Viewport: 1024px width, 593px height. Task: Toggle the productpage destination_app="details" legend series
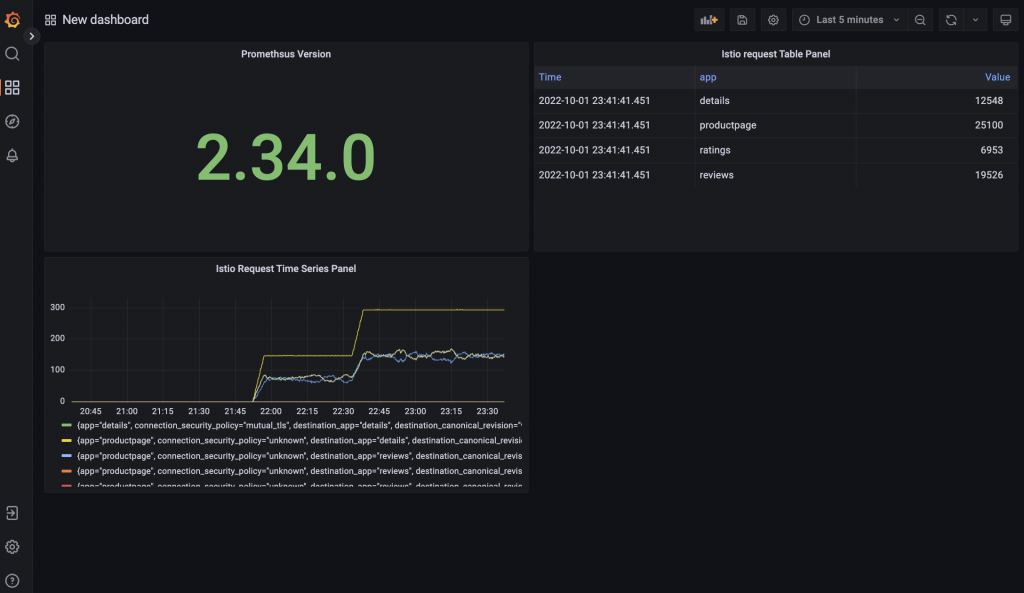tap(299, 440)
